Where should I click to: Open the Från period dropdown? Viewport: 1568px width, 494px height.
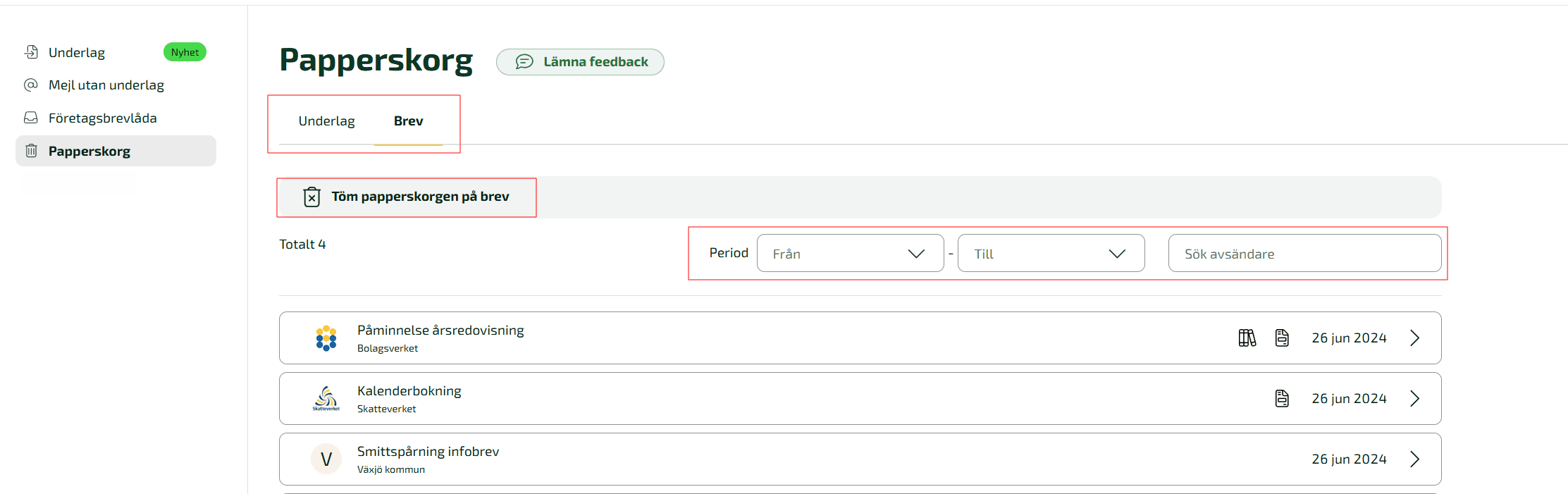(850, 254)
